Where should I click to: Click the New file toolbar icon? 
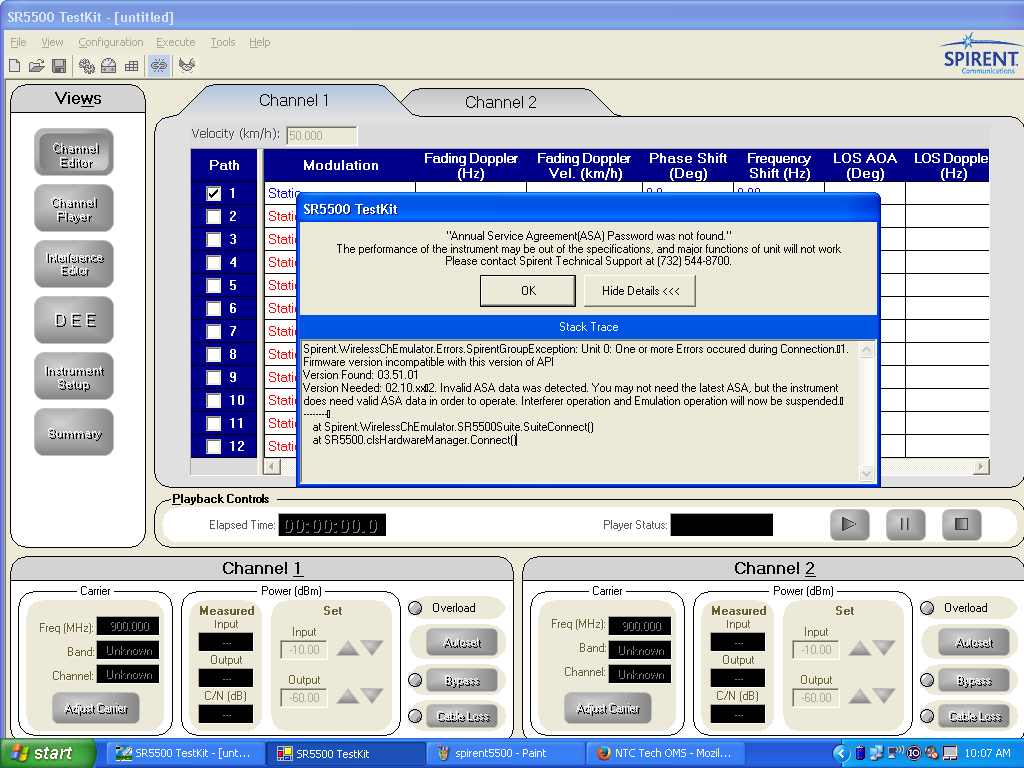(14, 66)
